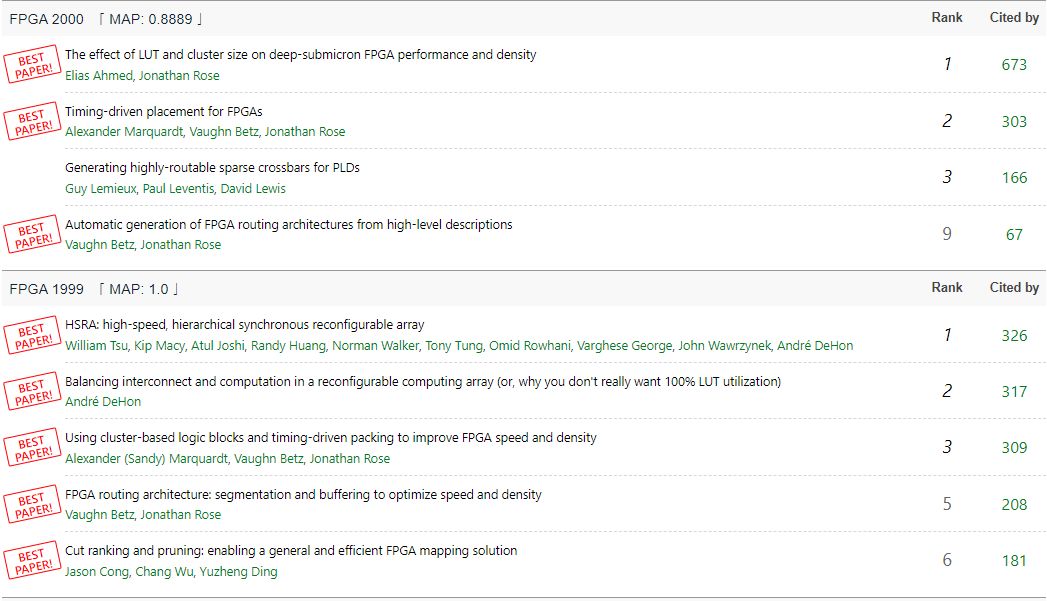Screen dimensions: 1047x601
Task: Click Best Paper badge for Automatic generation paper
Action: click(31, 235)
